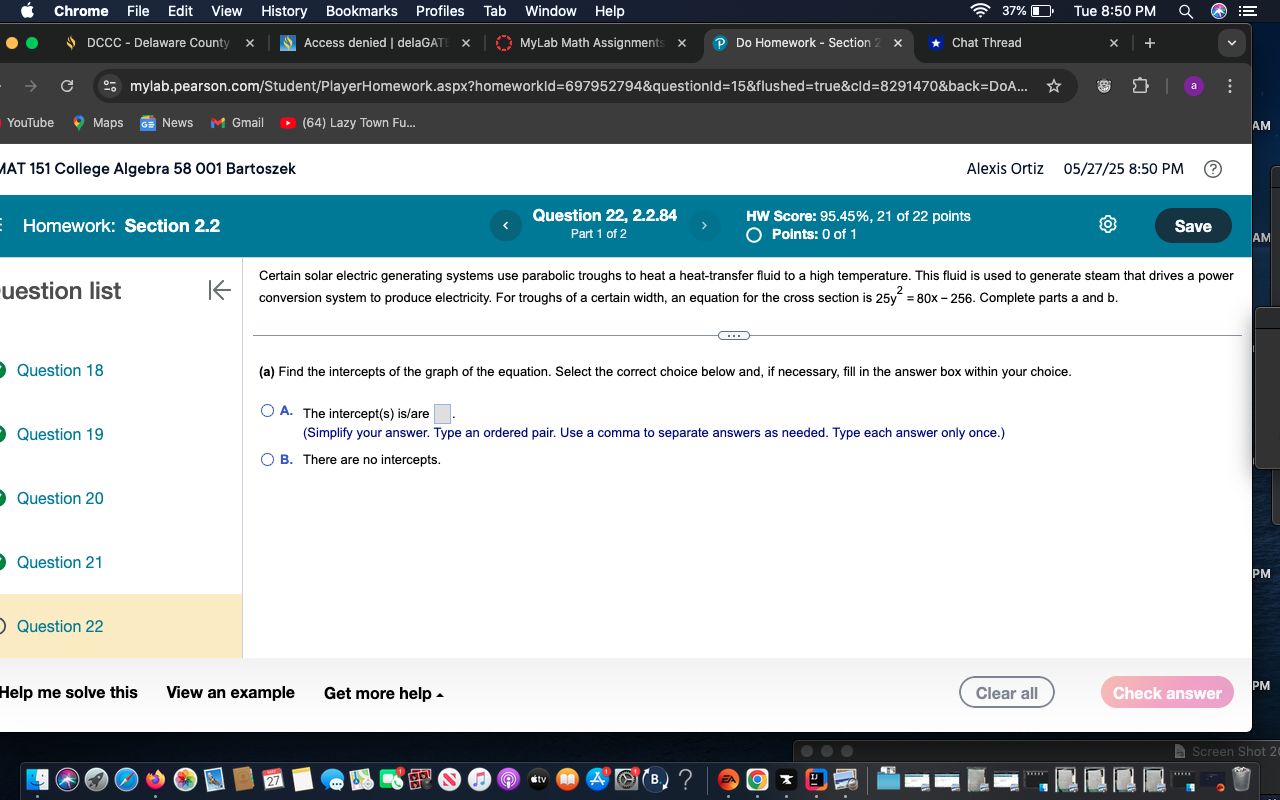The height and width of the screenshot is (800, 1280).
Task: Select choice A for the intercepts answer
Action: [x=267, y=410]
